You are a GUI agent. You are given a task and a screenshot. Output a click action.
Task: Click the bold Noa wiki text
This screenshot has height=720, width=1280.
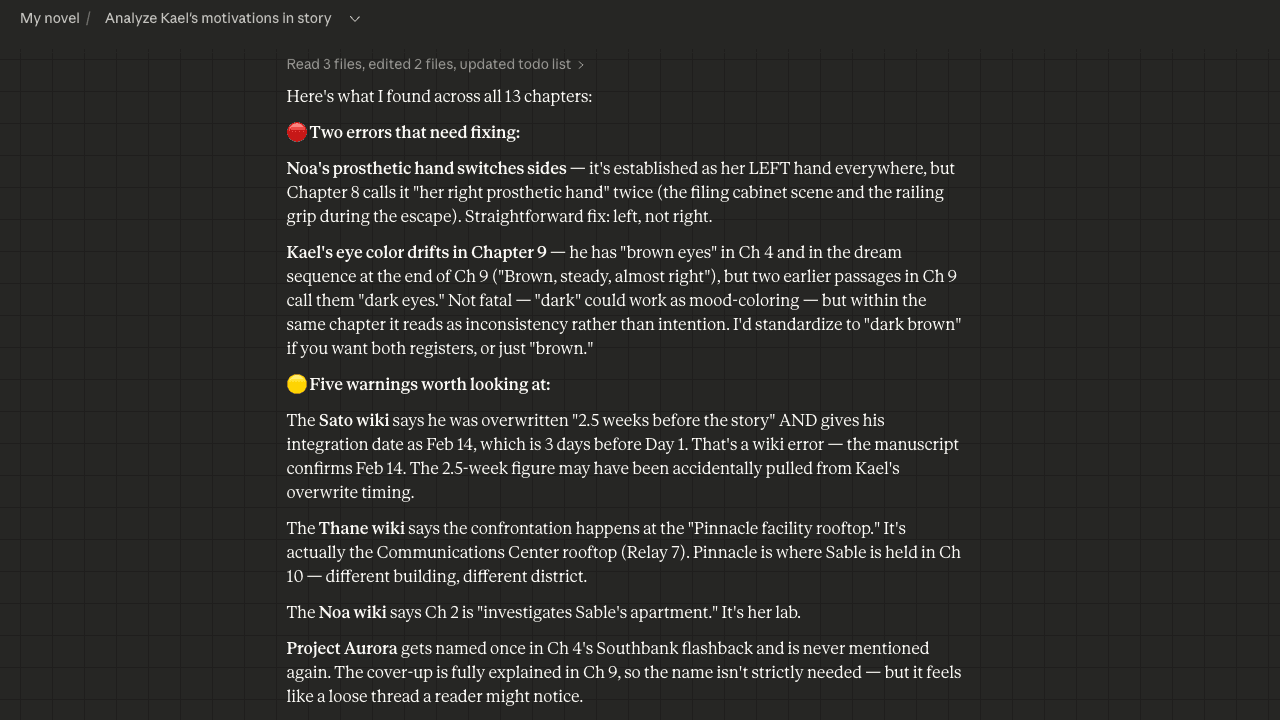353,612
